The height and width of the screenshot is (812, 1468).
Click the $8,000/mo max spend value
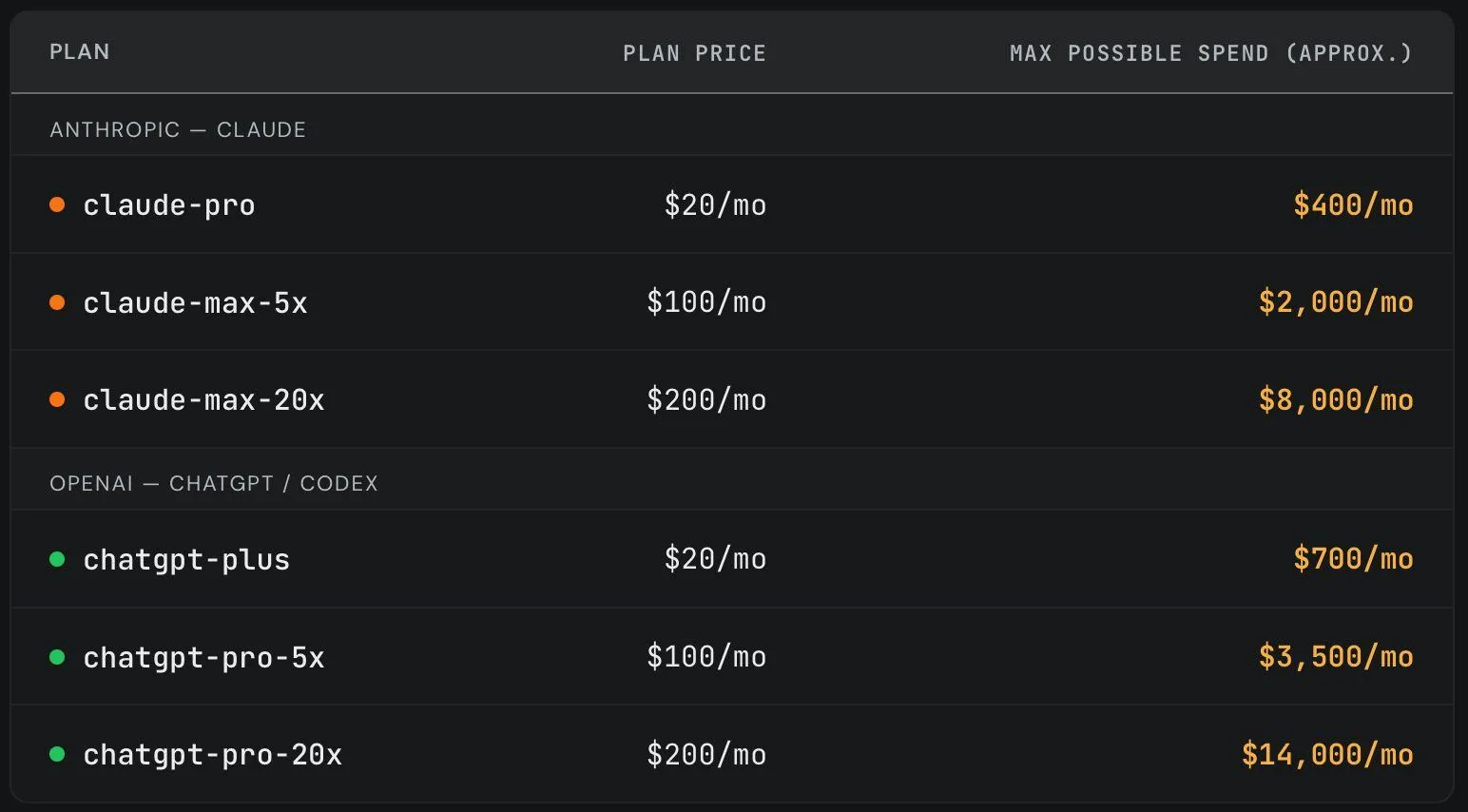[x=1336, y=399]
